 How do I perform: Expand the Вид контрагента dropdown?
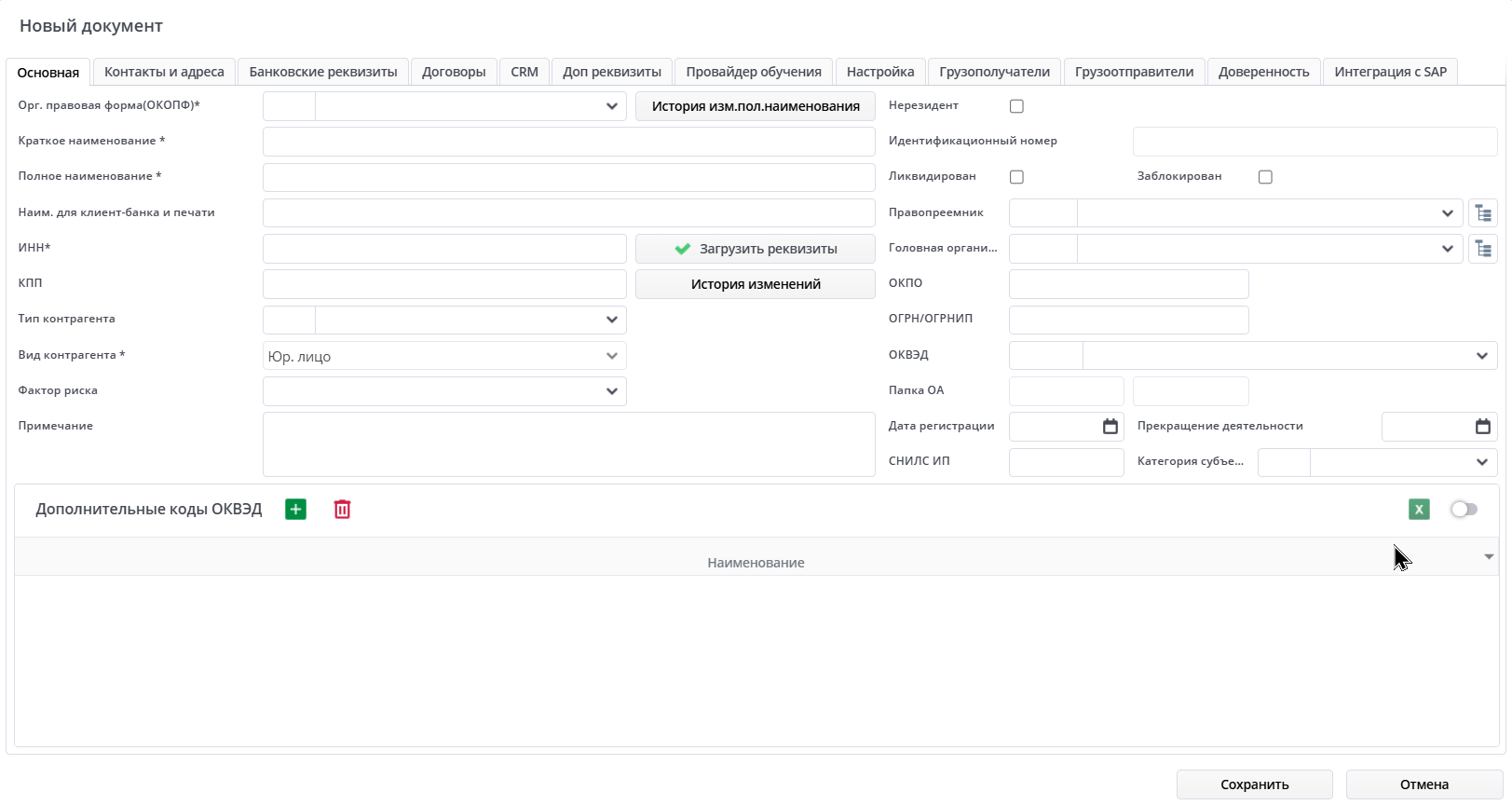coord(611,356)
